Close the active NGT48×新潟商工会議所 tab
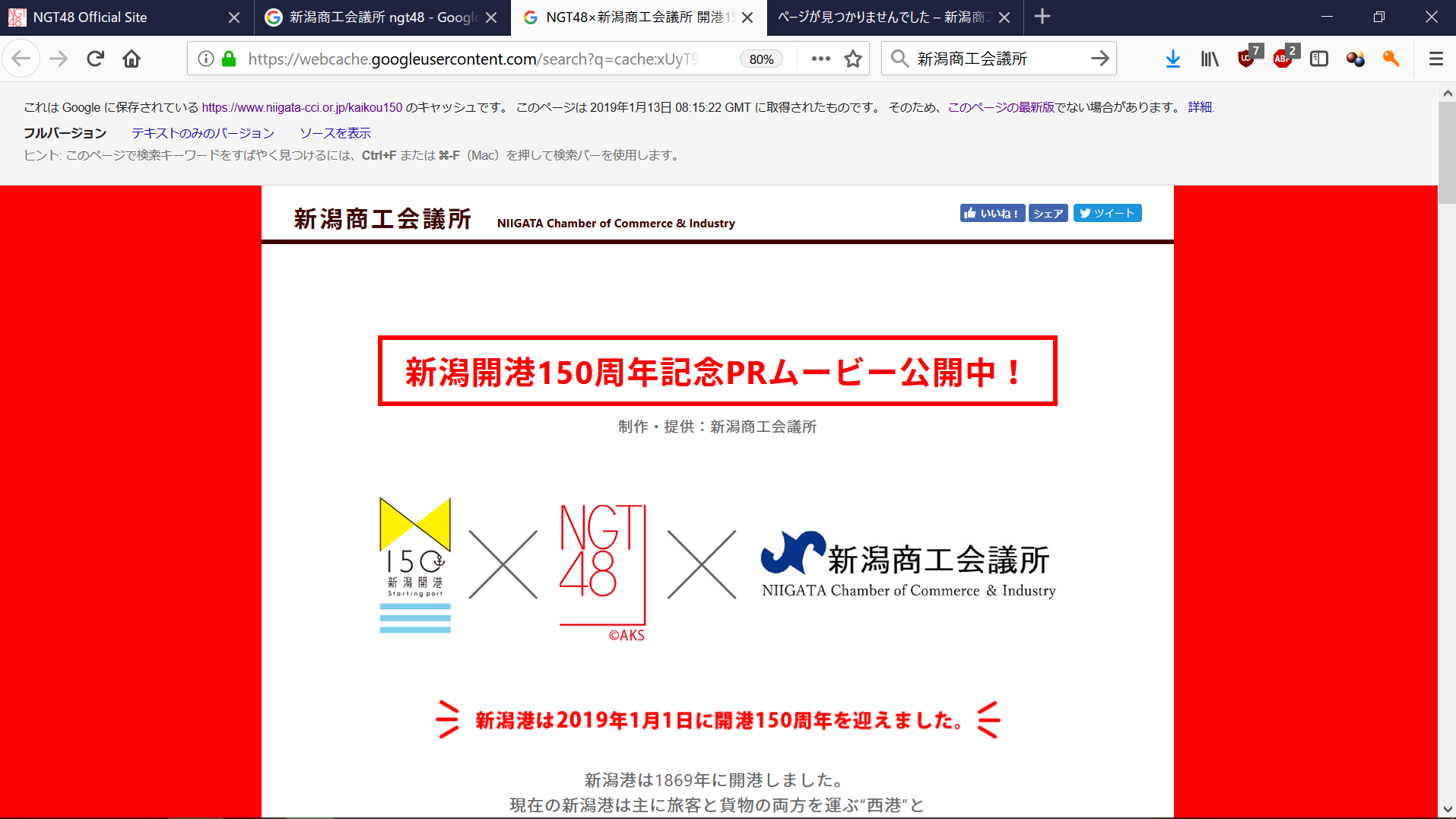Viewport: 1456px width, 819px height. (x=747, y=17)
